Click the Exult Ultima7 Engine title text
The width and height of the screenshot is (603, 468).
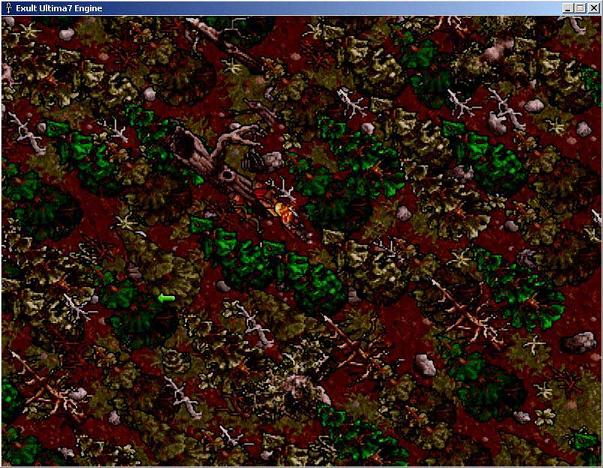pyautogui.click(x=59, y=8)
